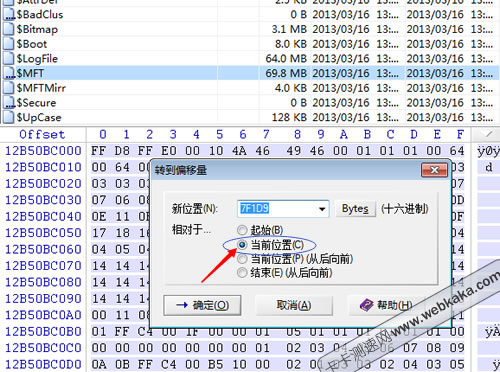Click offset 12B50BC0B0 in hex view
Screen dimensions: 500x372
(x=43, y=332)
